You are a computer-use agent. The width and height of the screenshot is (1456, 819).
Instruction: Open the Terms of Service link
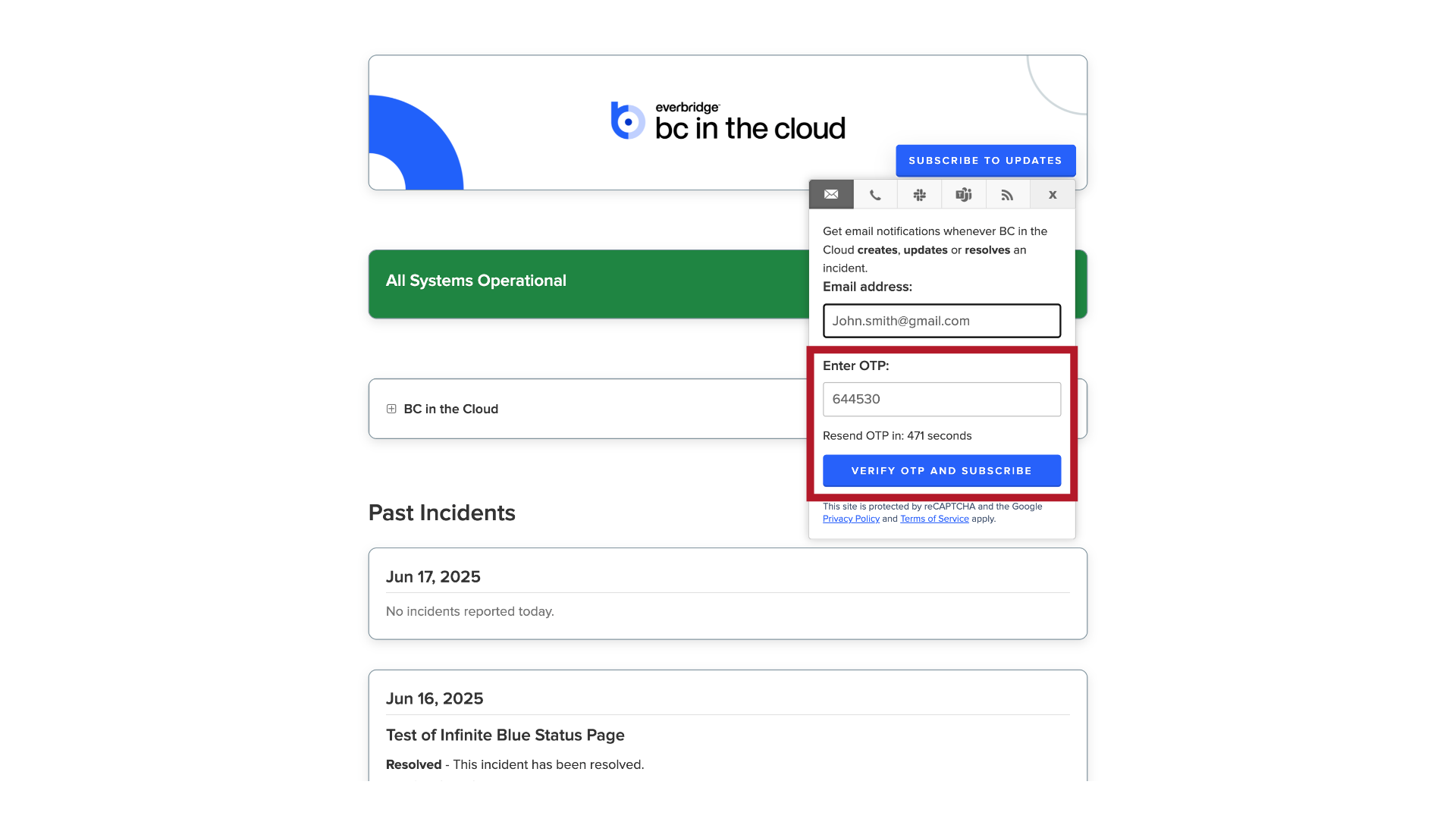[x=934, y=519]
